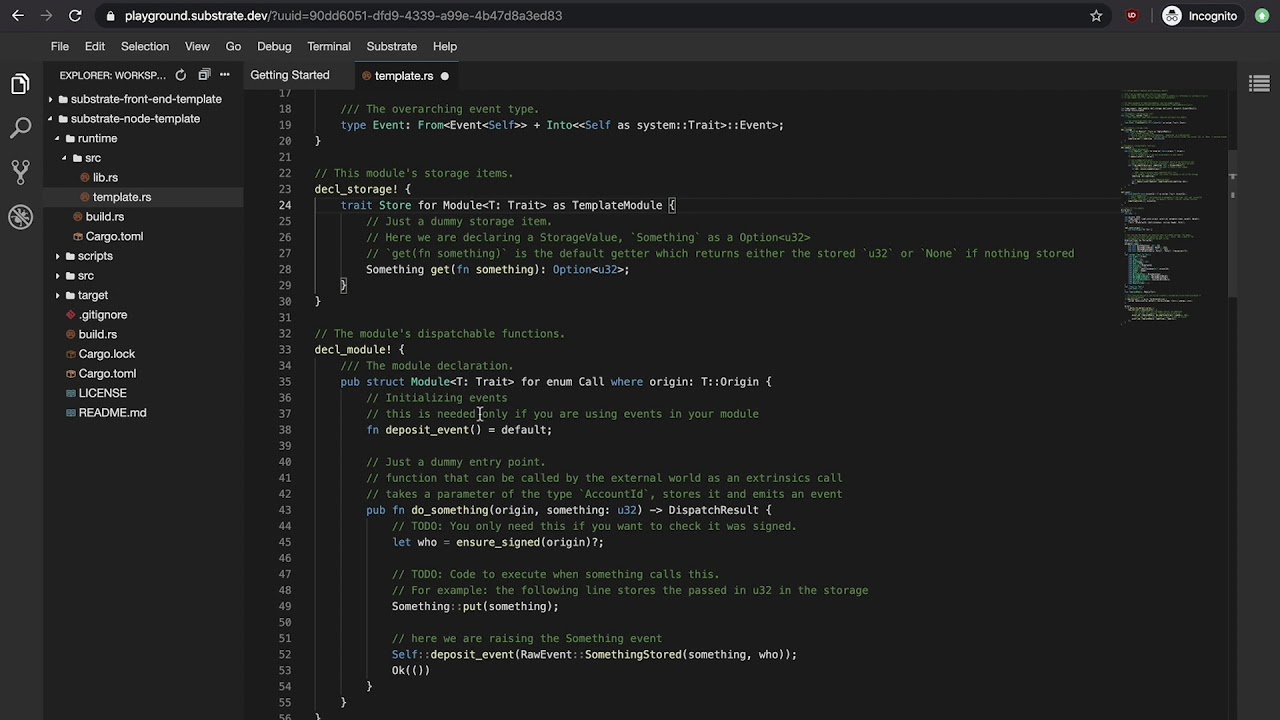Open the Substrate menu

(392, 46)
